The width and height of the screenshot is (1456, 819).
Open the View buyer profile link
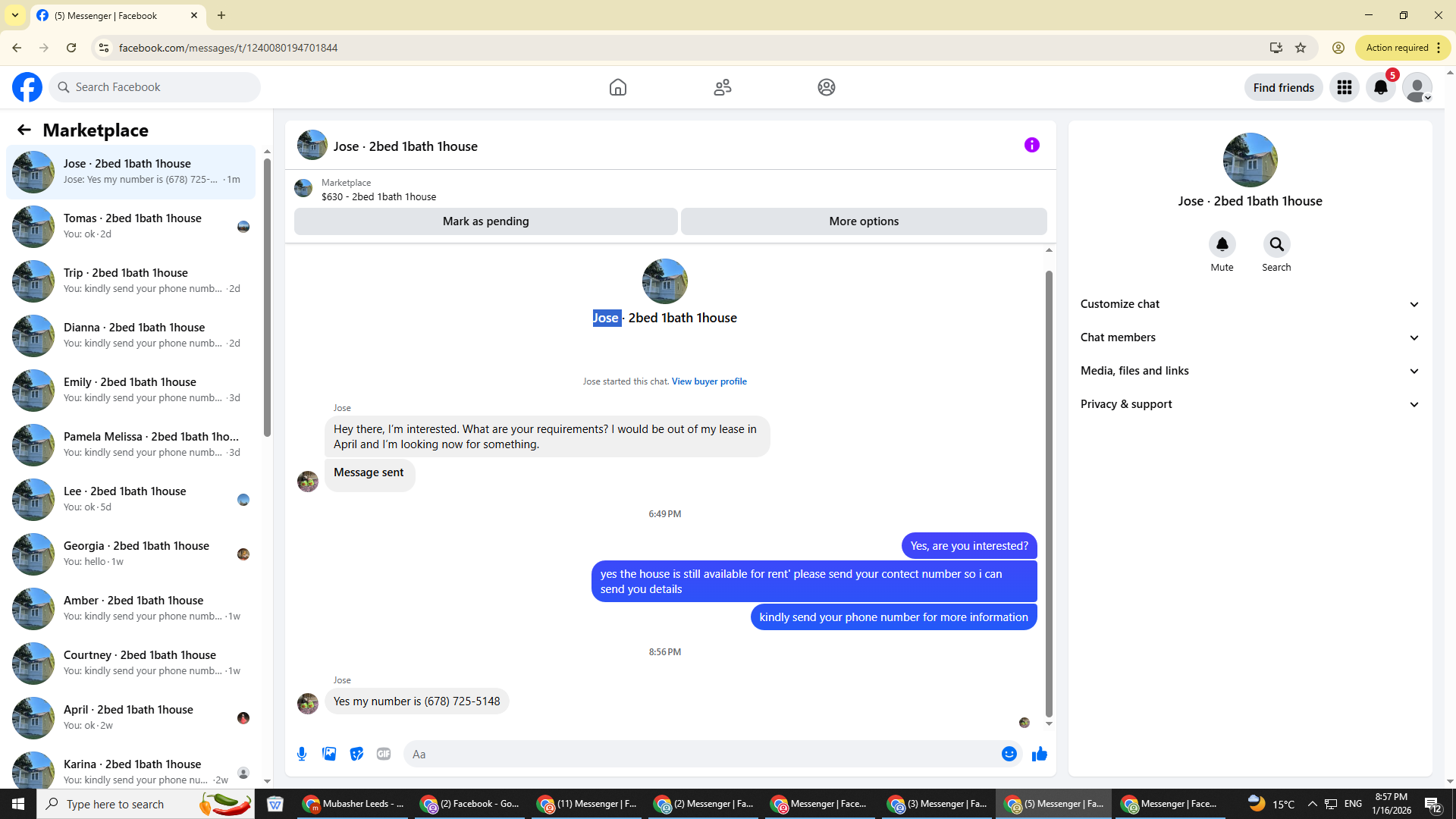[708, 381]
